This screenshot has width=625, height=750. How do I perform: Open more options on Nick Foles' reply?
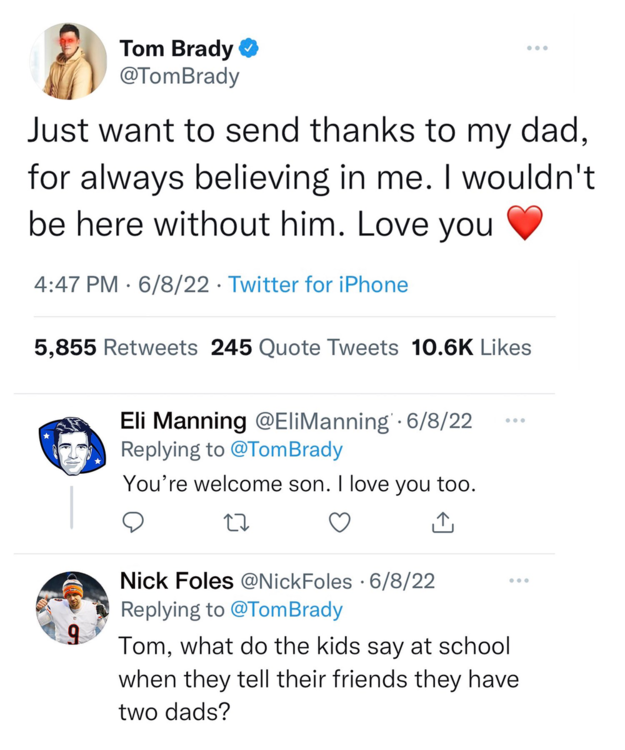(x=518, y=581)
